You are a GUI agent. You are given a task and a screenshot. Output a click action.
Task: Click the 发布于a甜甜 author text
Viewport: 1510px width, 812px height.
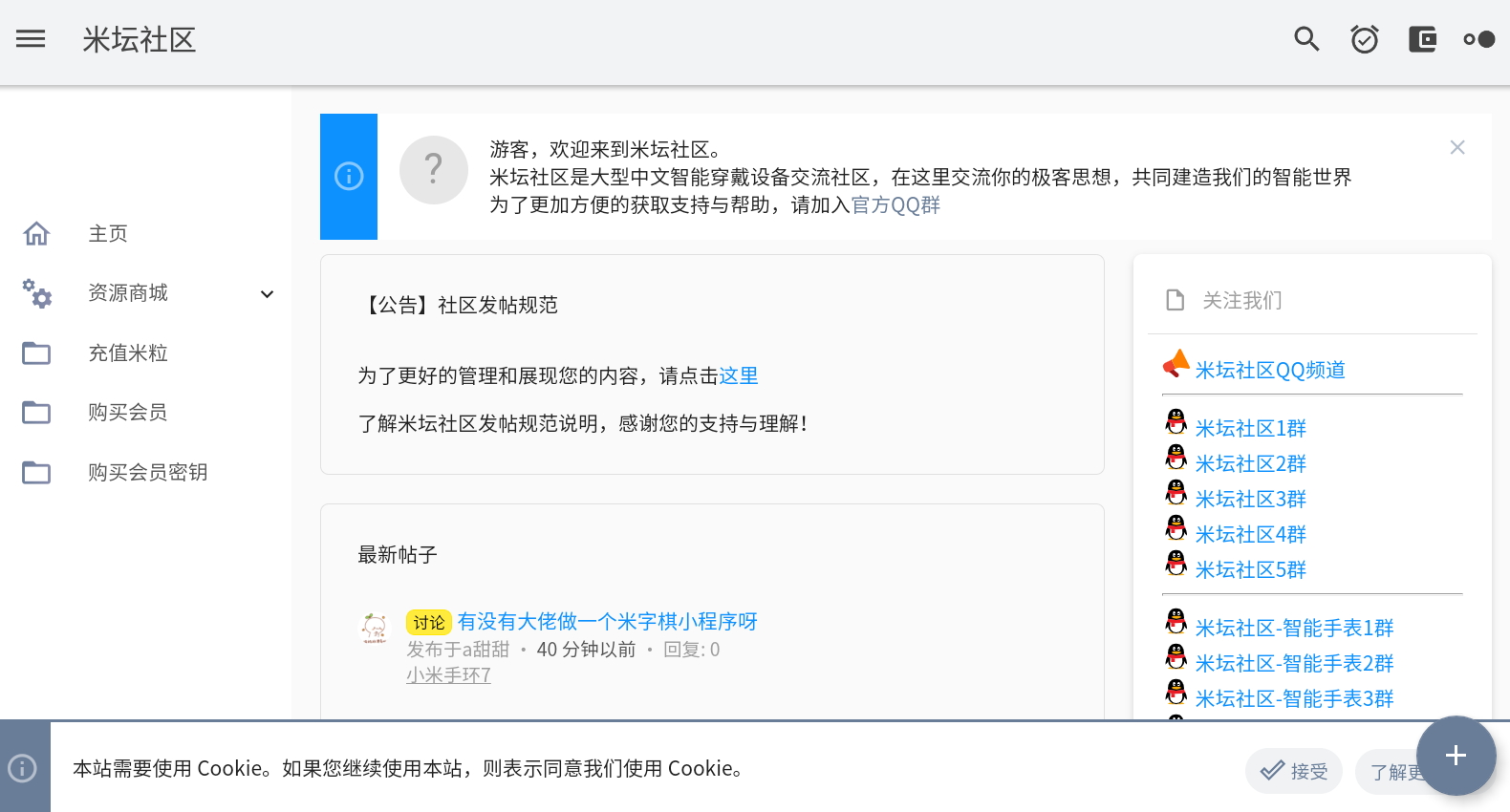tap(458, 651)
